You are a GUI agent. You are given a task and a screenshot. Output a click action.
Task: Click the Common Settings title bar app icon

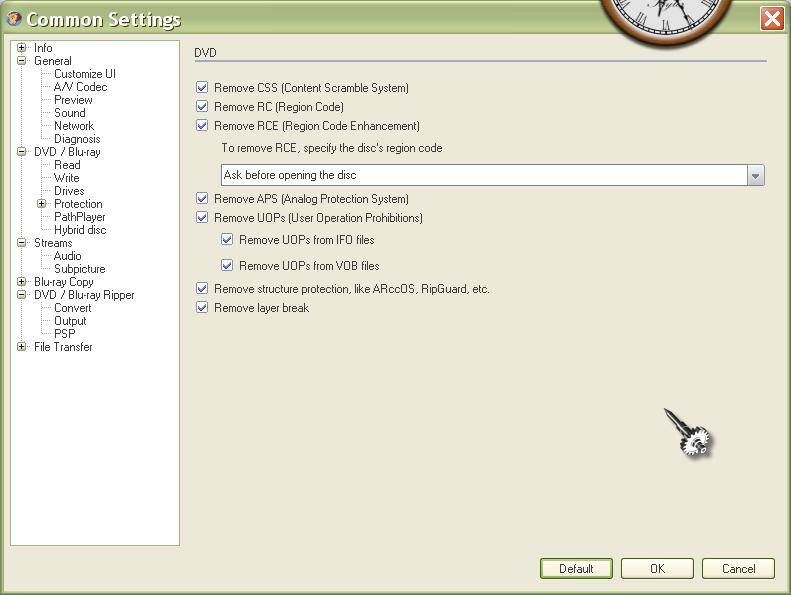tap(14, 19)
